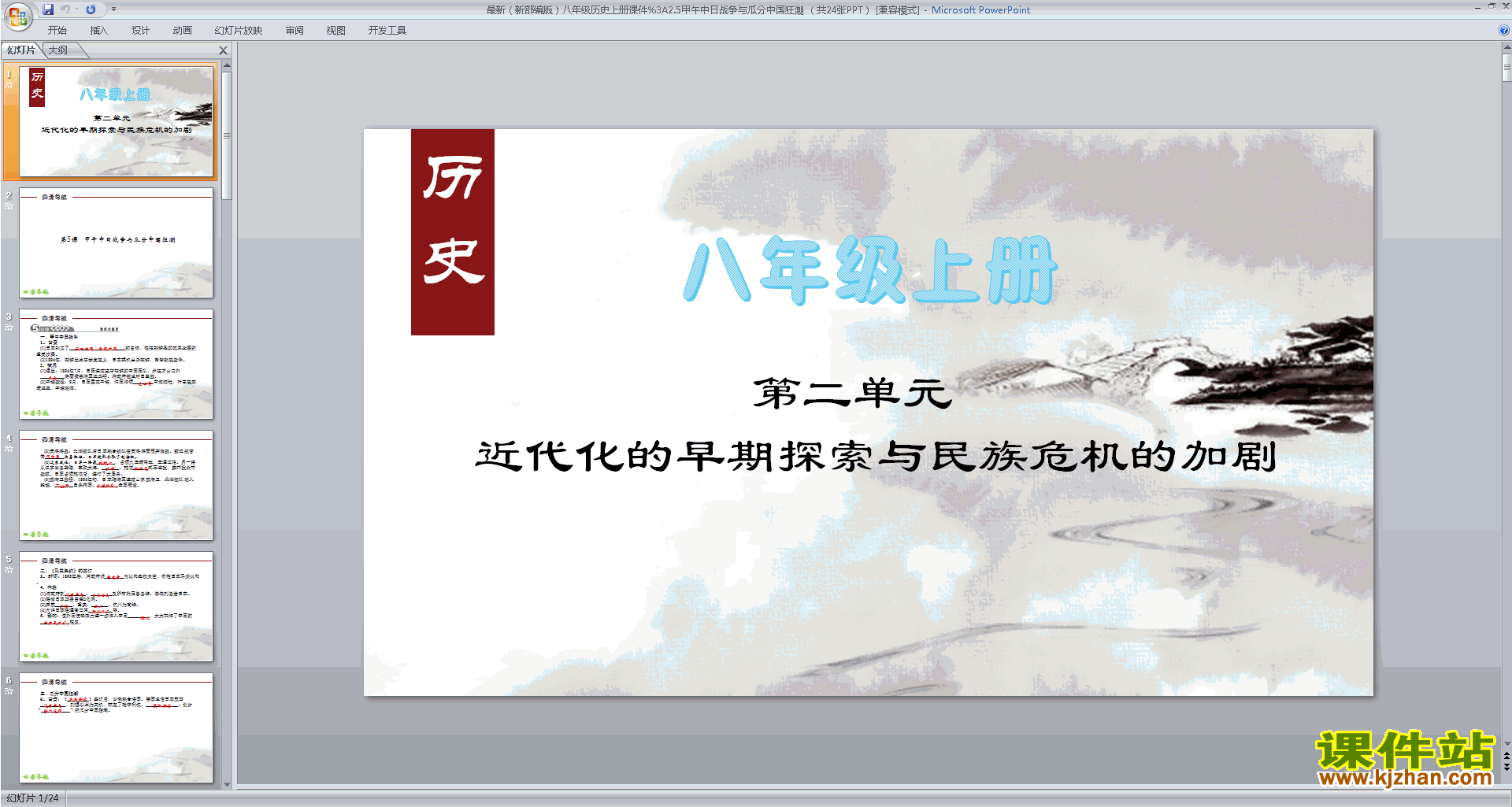Viewport: 1512px width, 807px height.
Task: Select slide 1 thumbnail
Action: 116,122
